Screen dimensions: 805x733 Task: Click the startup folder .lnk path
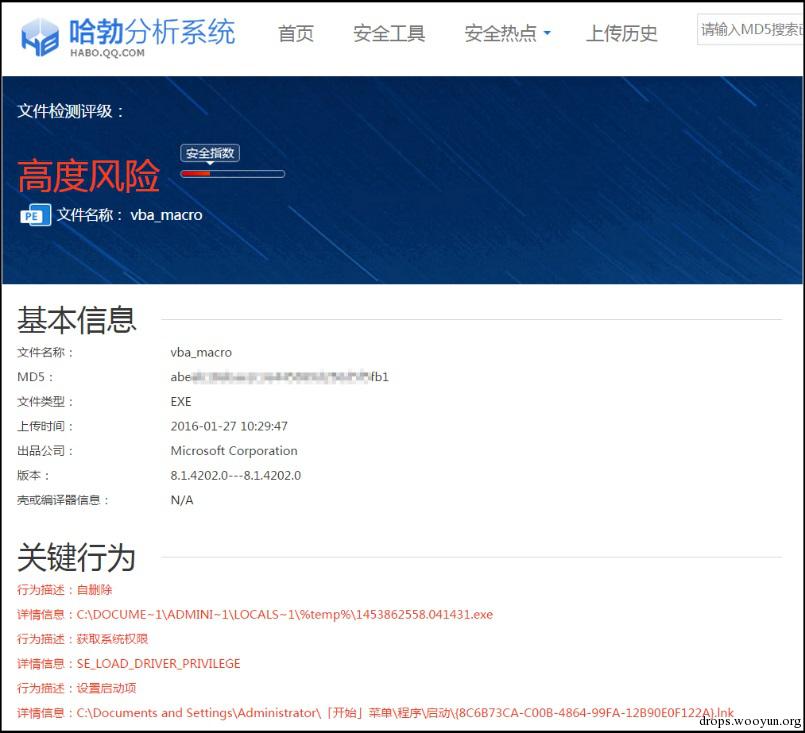pos(405,713)
